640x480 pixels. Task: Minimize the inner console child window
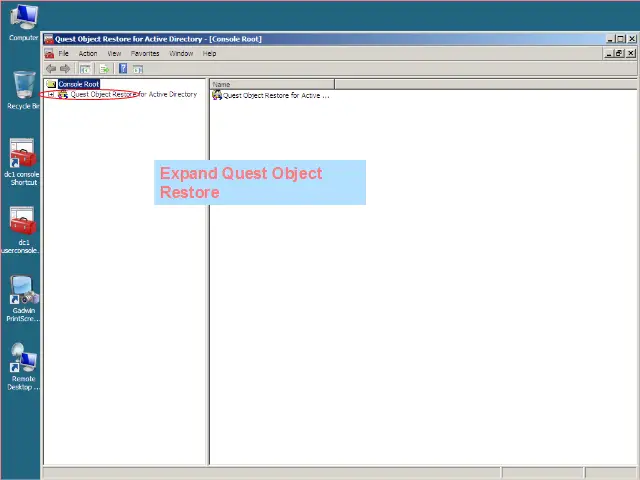(609, 53)
